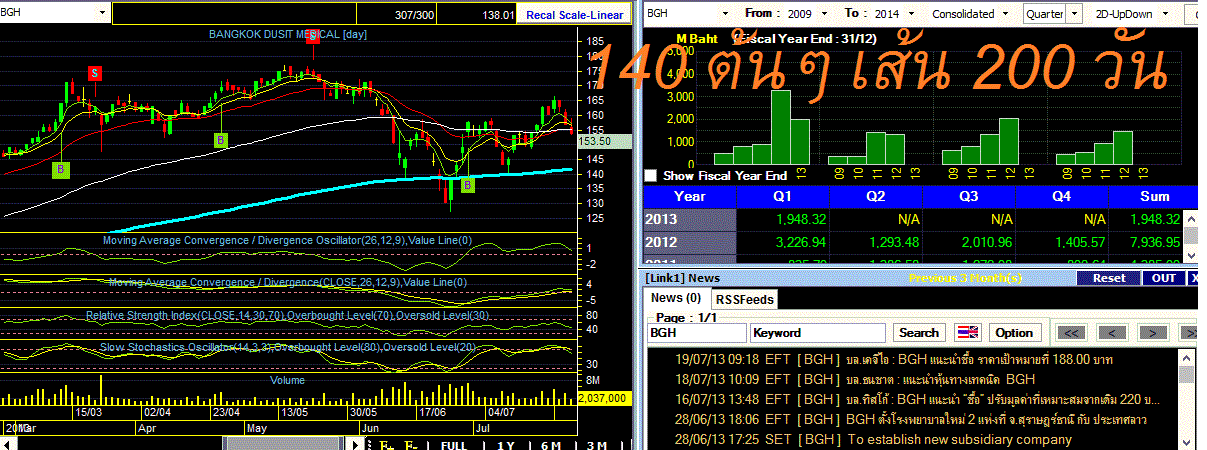Set chart range to 3M
The height and width of the screenshot is (450, 1207).
click(x=597, y=444)
